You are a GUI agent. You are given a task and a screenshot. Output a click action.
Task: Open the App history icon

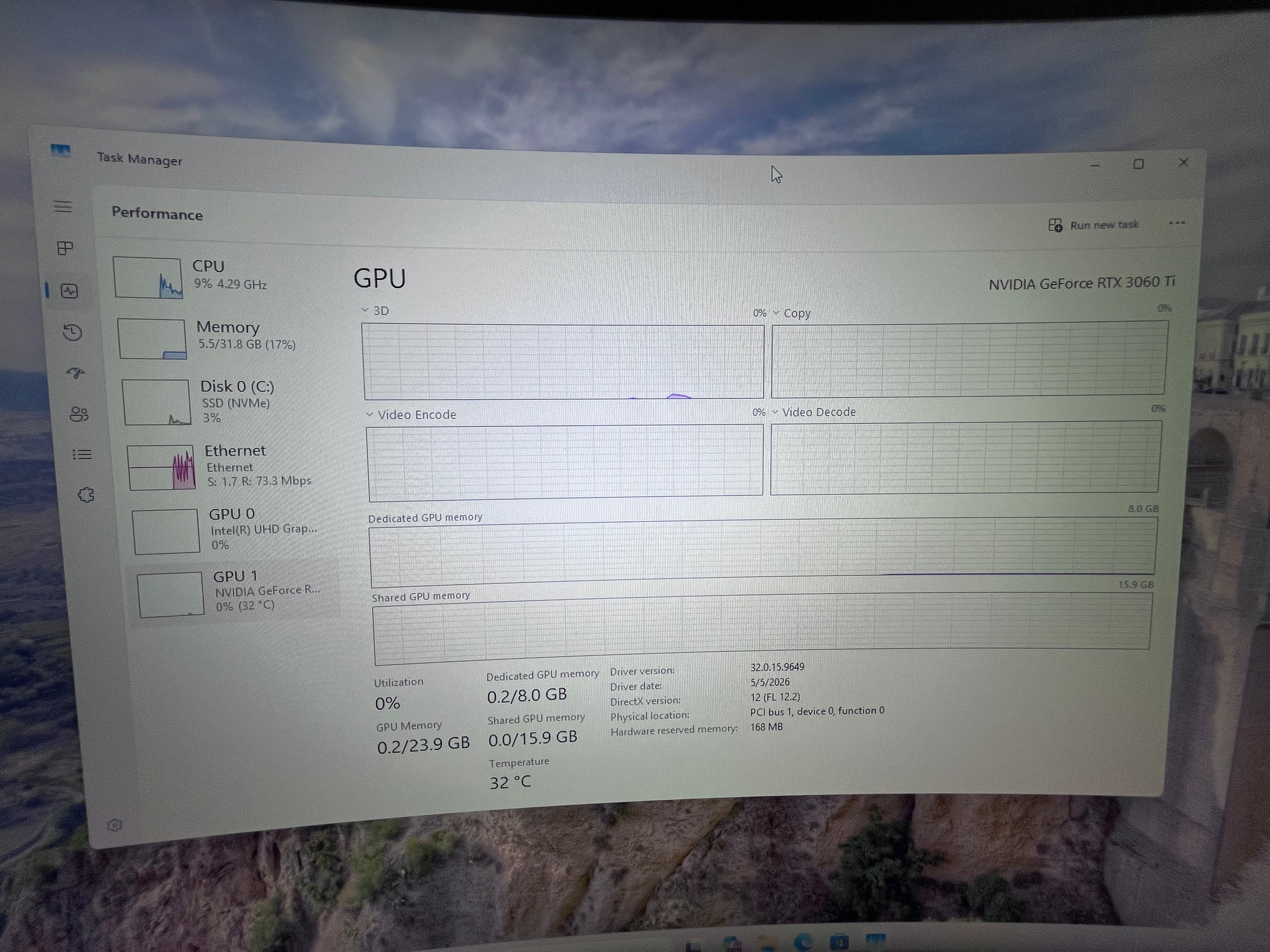73,333
